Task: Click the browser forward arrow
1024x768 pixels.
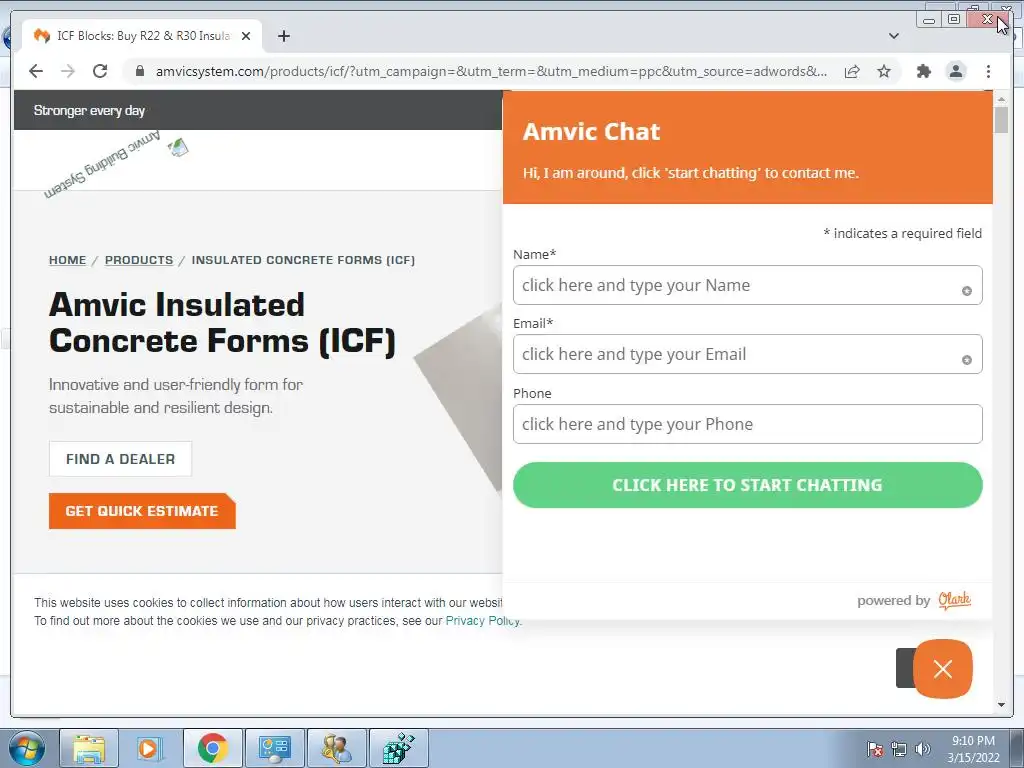Action: pos(68,71)
